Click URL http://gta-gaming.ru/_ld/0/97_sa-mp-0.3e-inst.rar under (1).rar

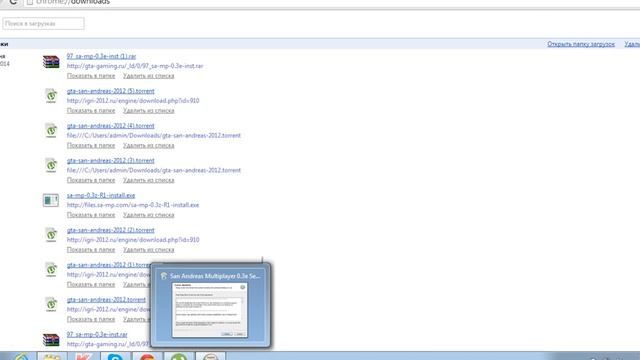coord(135,66)
